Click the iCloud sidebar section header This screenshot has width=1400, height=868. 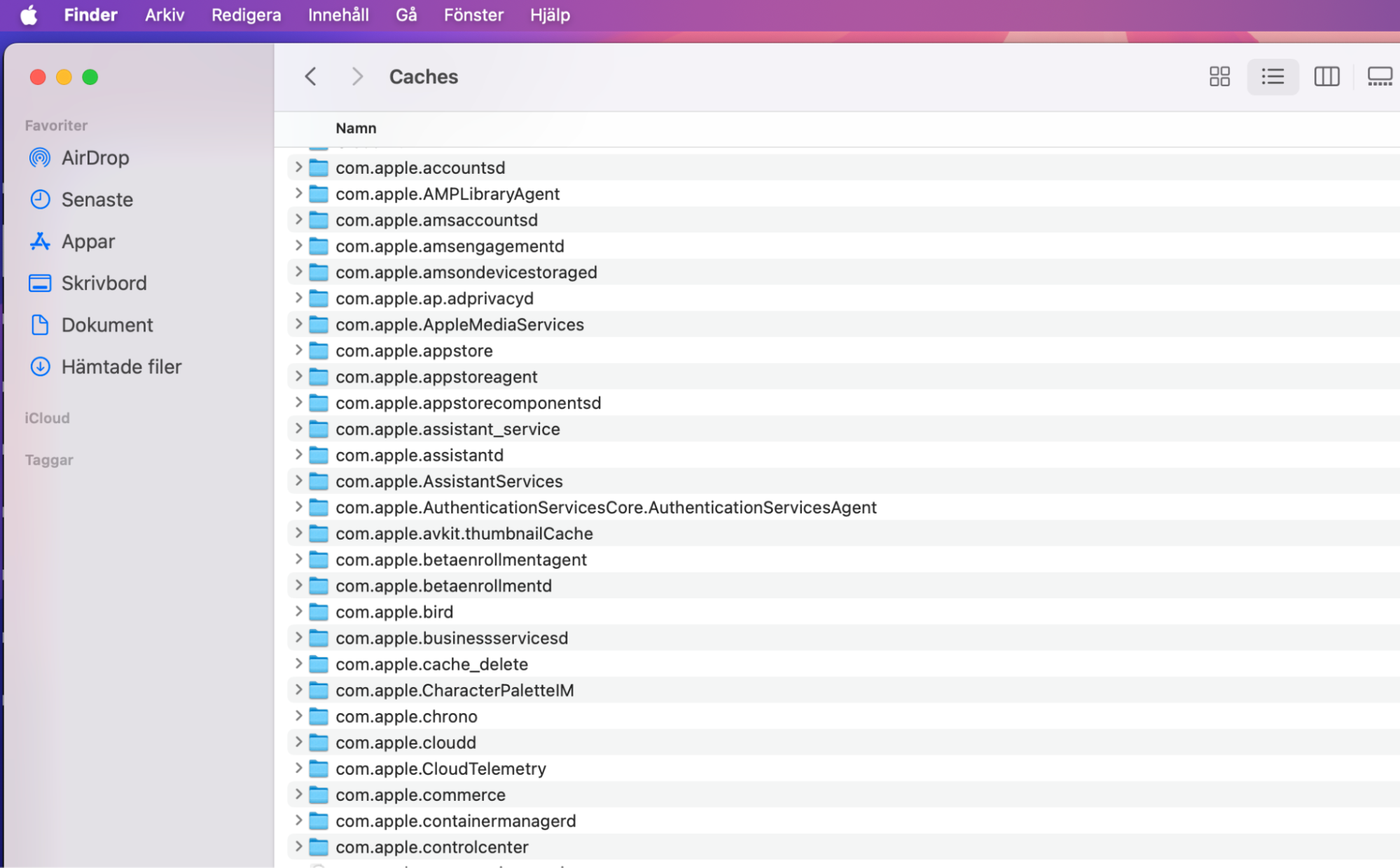[x=47, y=418]
